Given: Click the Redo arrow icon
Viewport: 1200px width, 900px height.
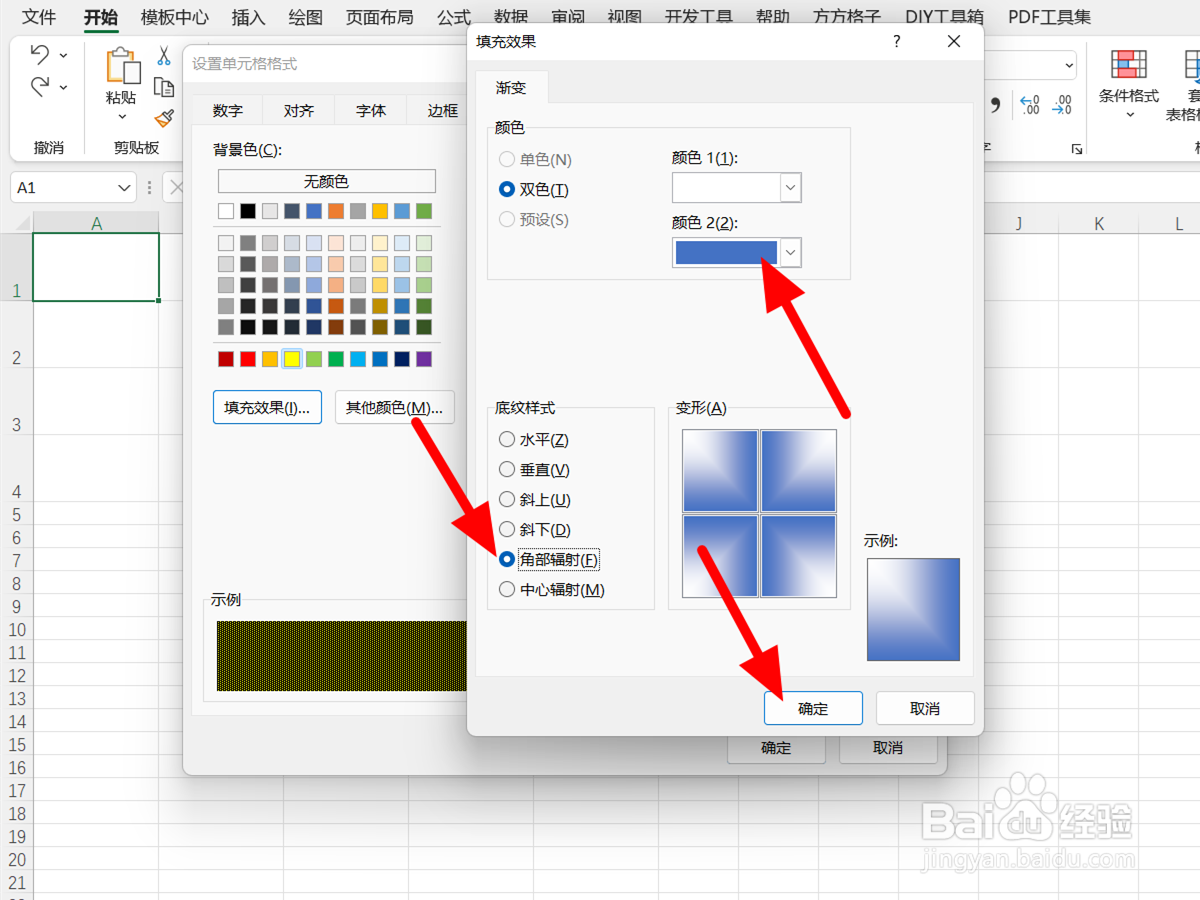Looking at the screenshot, I should click(x=39, y=87).
